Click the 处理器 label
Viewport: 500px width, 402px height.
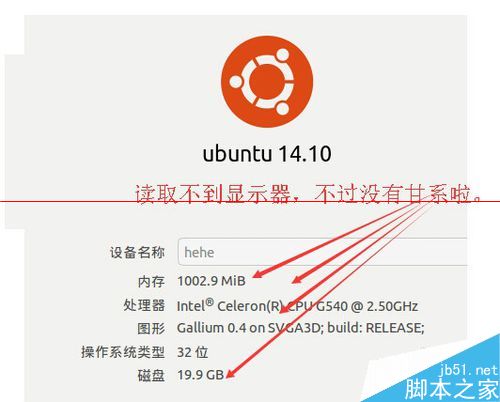(144, 305)
